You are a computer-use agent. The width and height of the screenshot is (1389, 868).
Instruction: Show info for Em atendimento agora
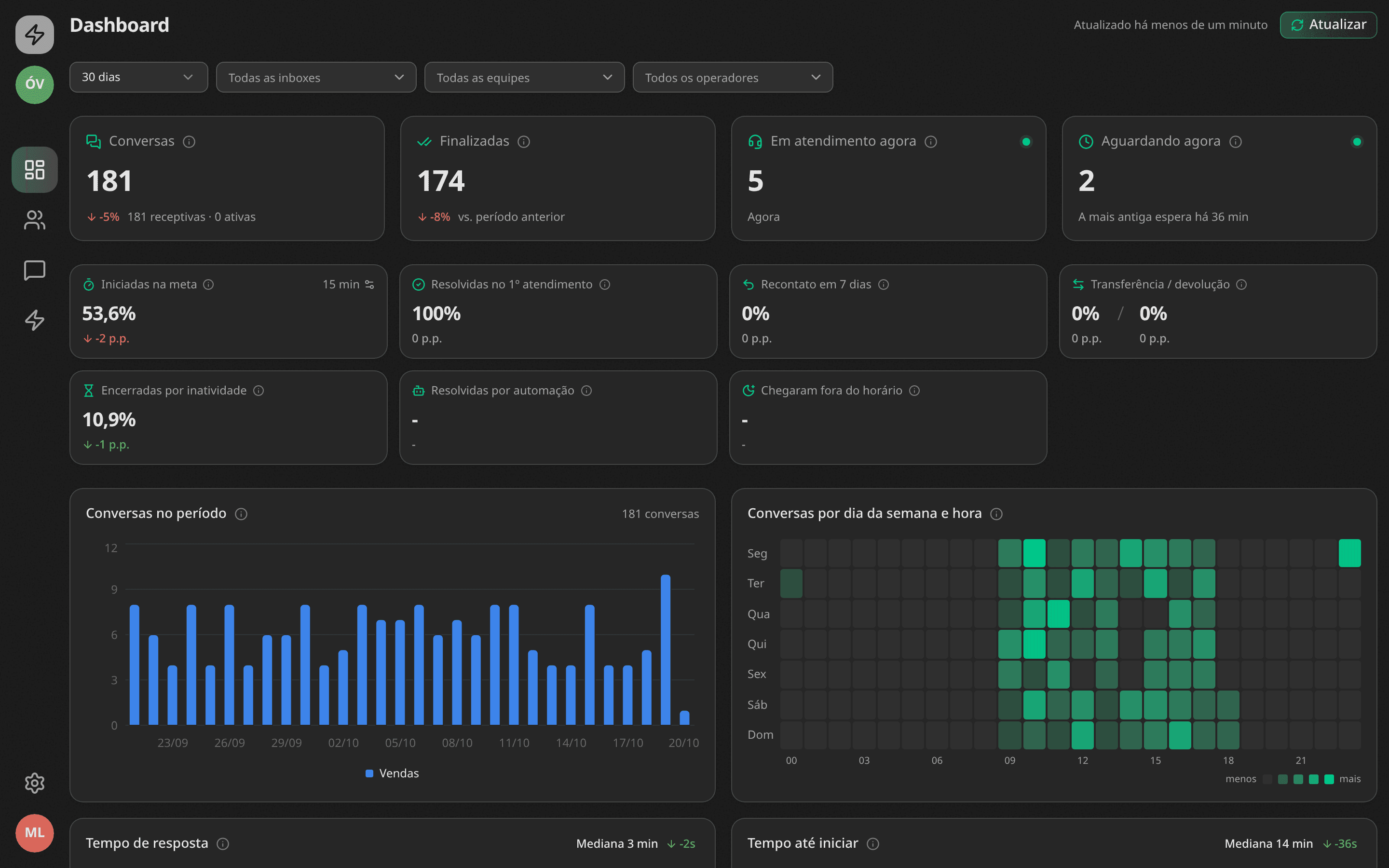pos(931,142)
